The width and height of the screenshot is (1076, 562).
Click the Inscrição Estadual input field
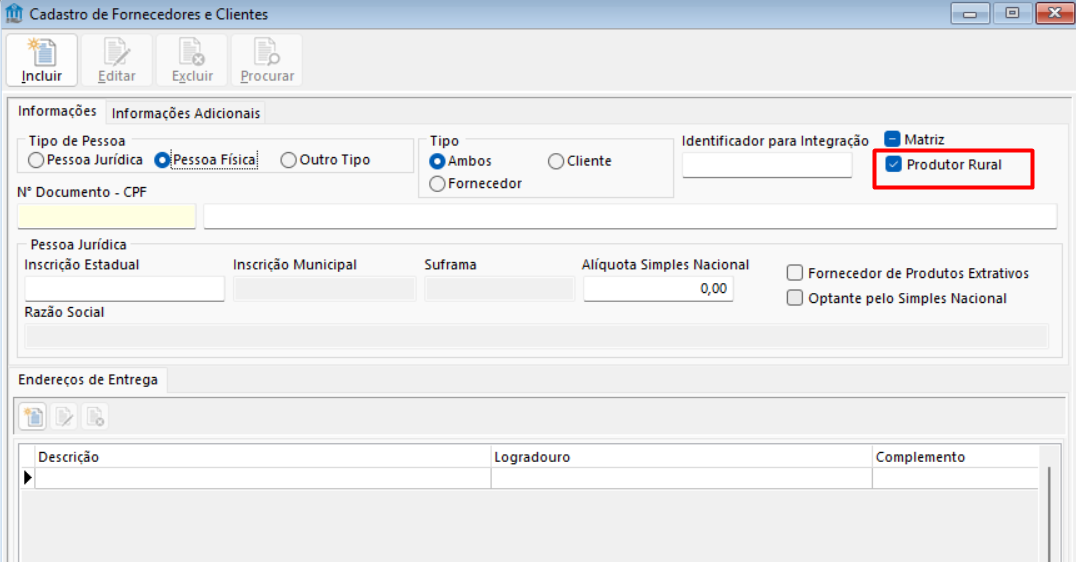(x=124, y=289)
